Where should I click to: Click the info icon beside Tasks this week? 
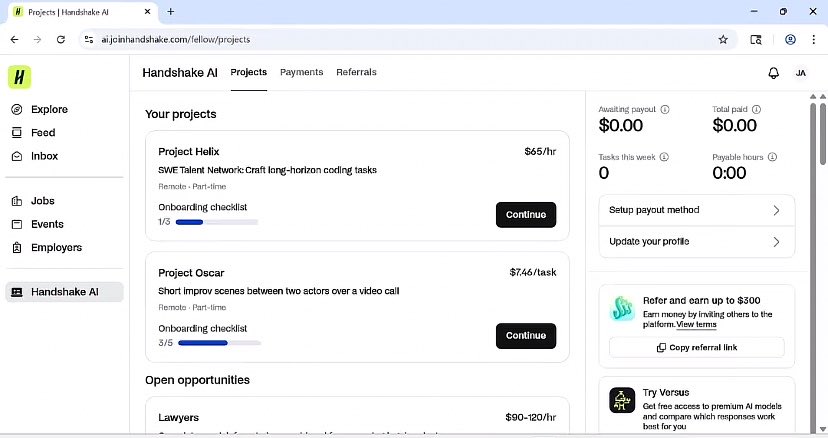[x=664, y=157]
